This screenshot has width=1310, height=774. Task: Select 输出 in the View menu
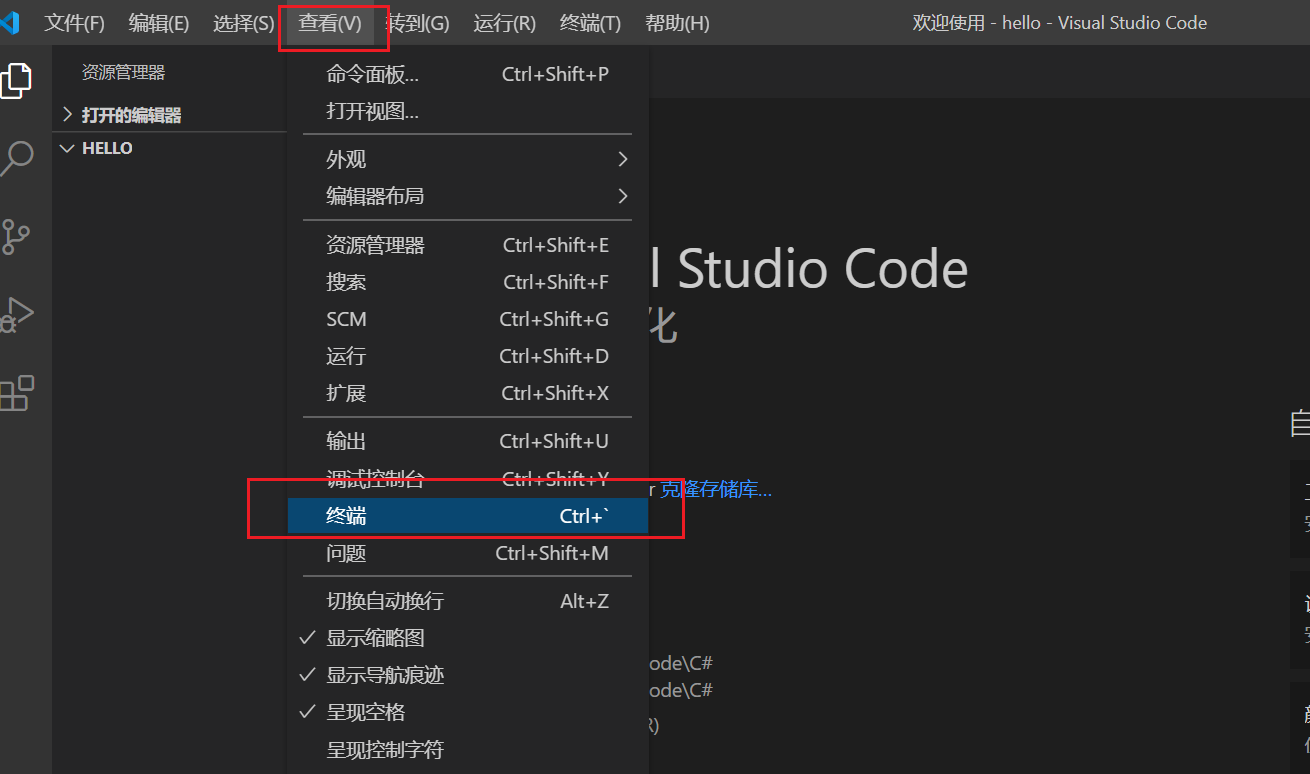(x=468, y=441)
